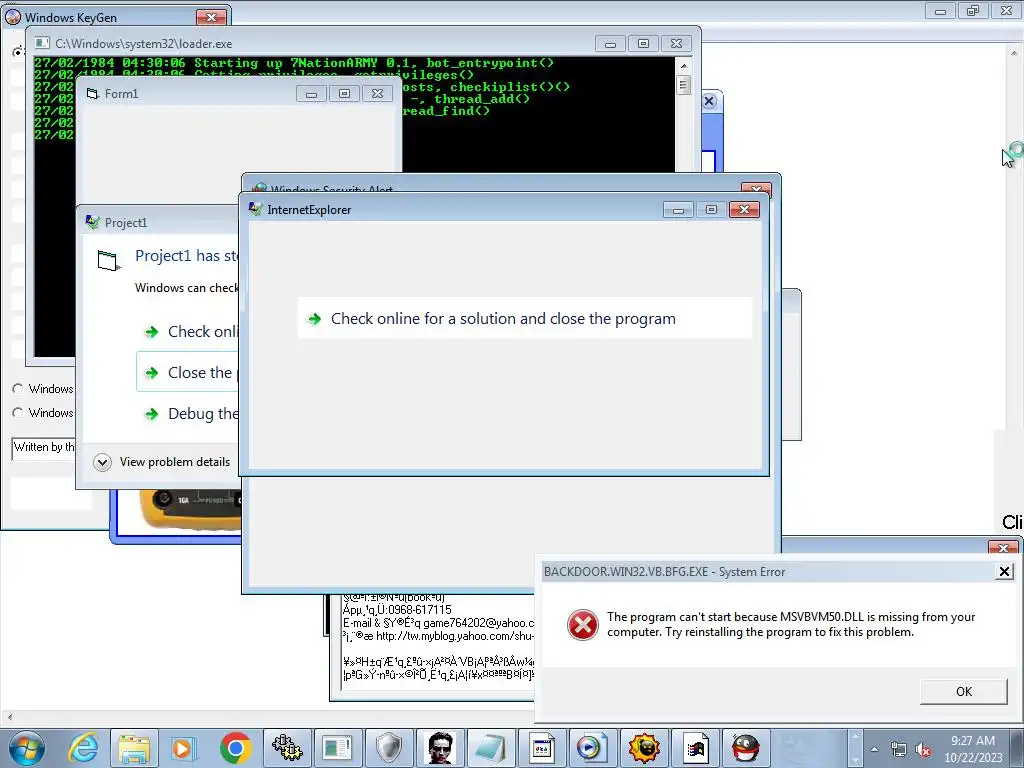The width and height of the screenshot is (1024, 768).
Task: Click the round X button behind the console
Action: coord(709,101)
